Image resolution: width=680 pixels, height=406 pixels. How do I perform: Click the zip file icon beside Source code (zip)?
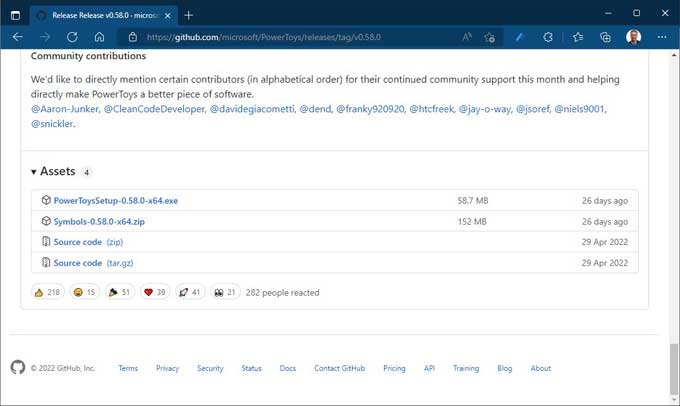point(46,242)
